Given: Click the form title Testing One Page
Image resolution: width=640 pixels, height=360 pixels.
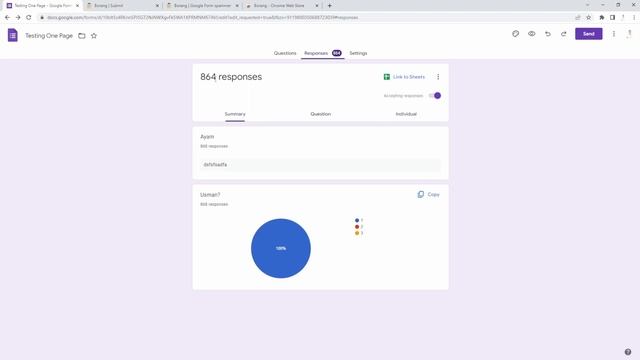Looking at the screenshot, I should coord(49,36).
